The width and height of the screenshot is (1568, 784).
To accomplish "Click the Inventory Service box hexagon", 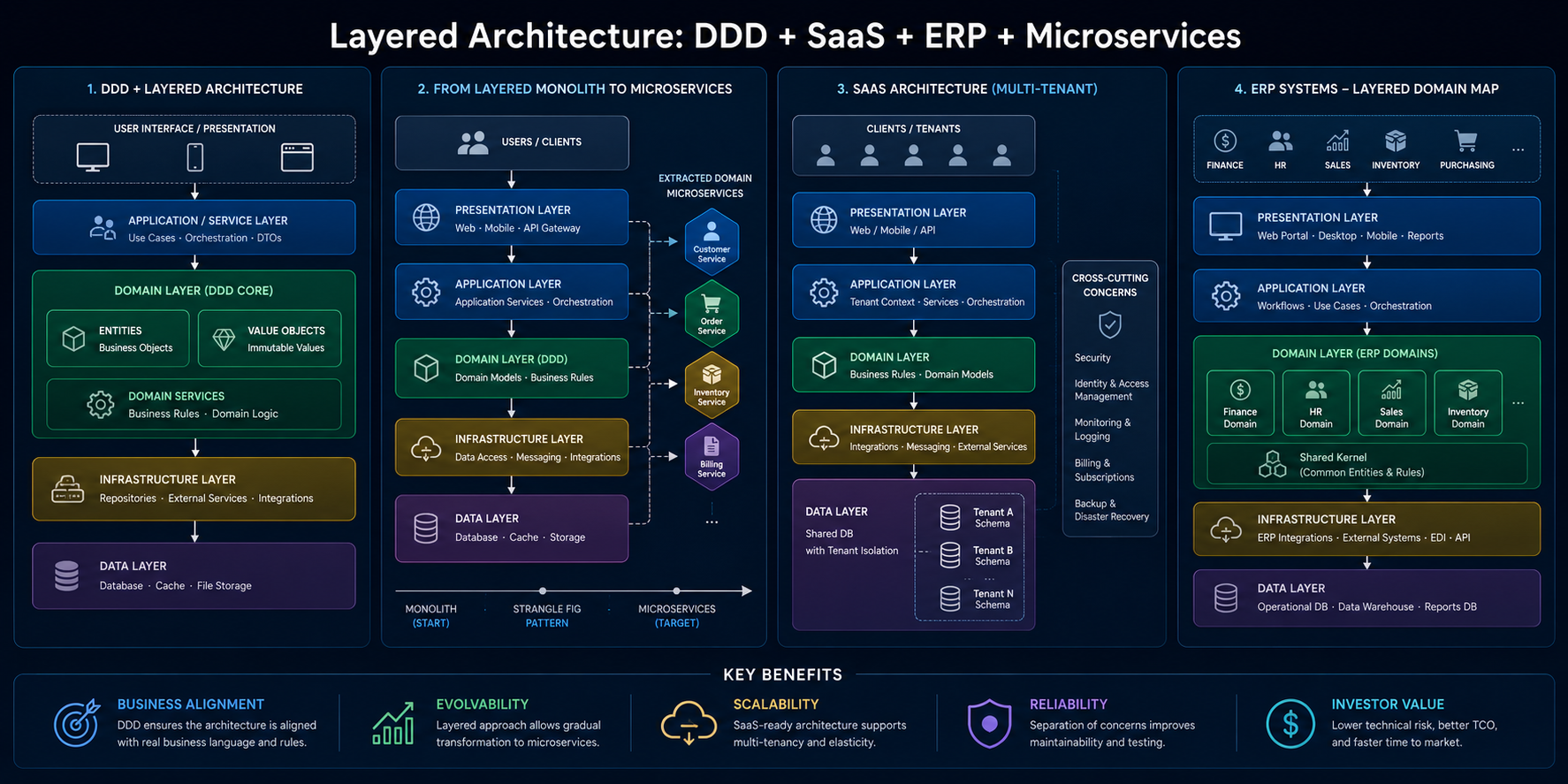I will click(712, 384).
